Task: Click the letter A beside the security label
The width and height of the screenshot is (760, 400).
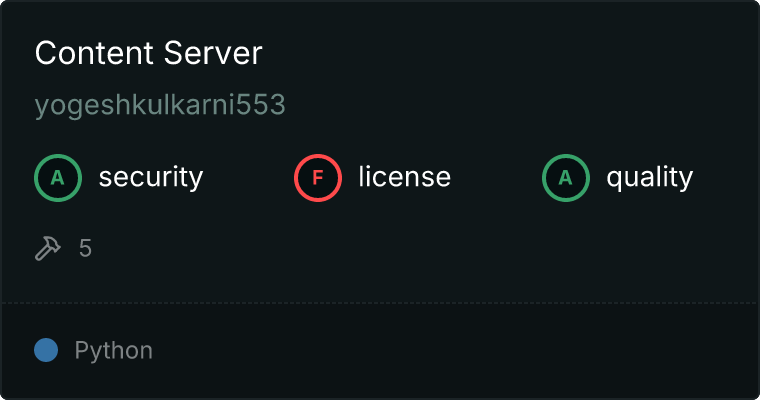Action: (58, 178)
